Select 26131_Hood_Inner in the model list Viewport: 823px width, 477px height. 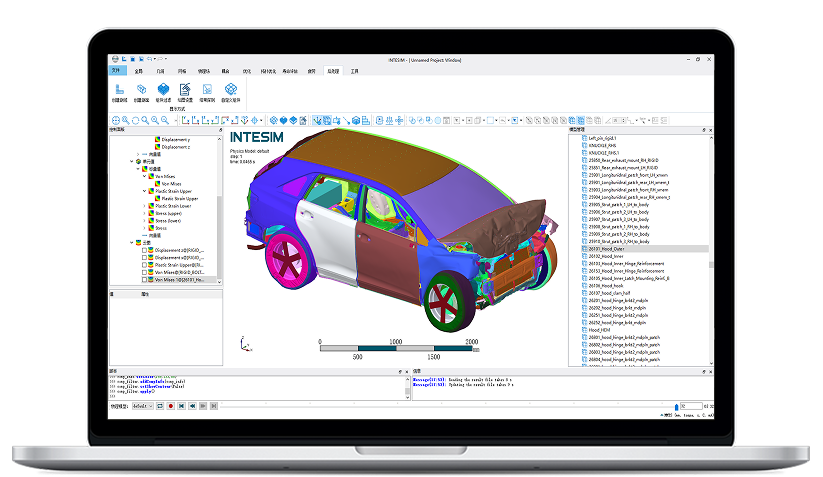tap(611, 257)
